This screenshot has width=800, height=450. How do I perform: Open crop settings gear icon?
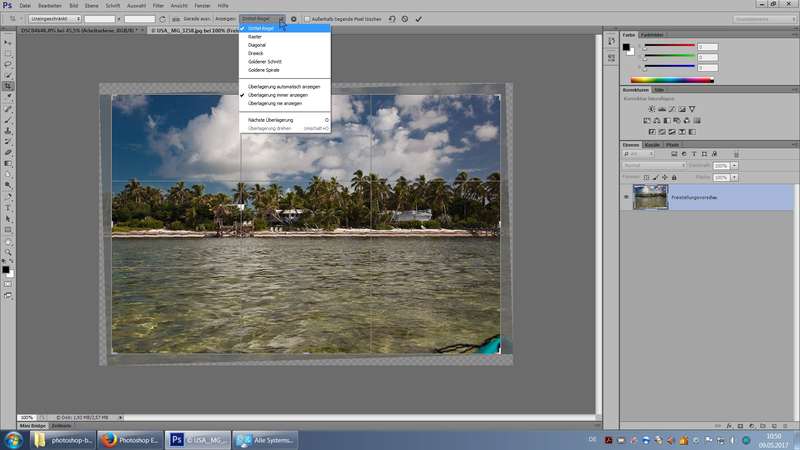coord(293,19)
